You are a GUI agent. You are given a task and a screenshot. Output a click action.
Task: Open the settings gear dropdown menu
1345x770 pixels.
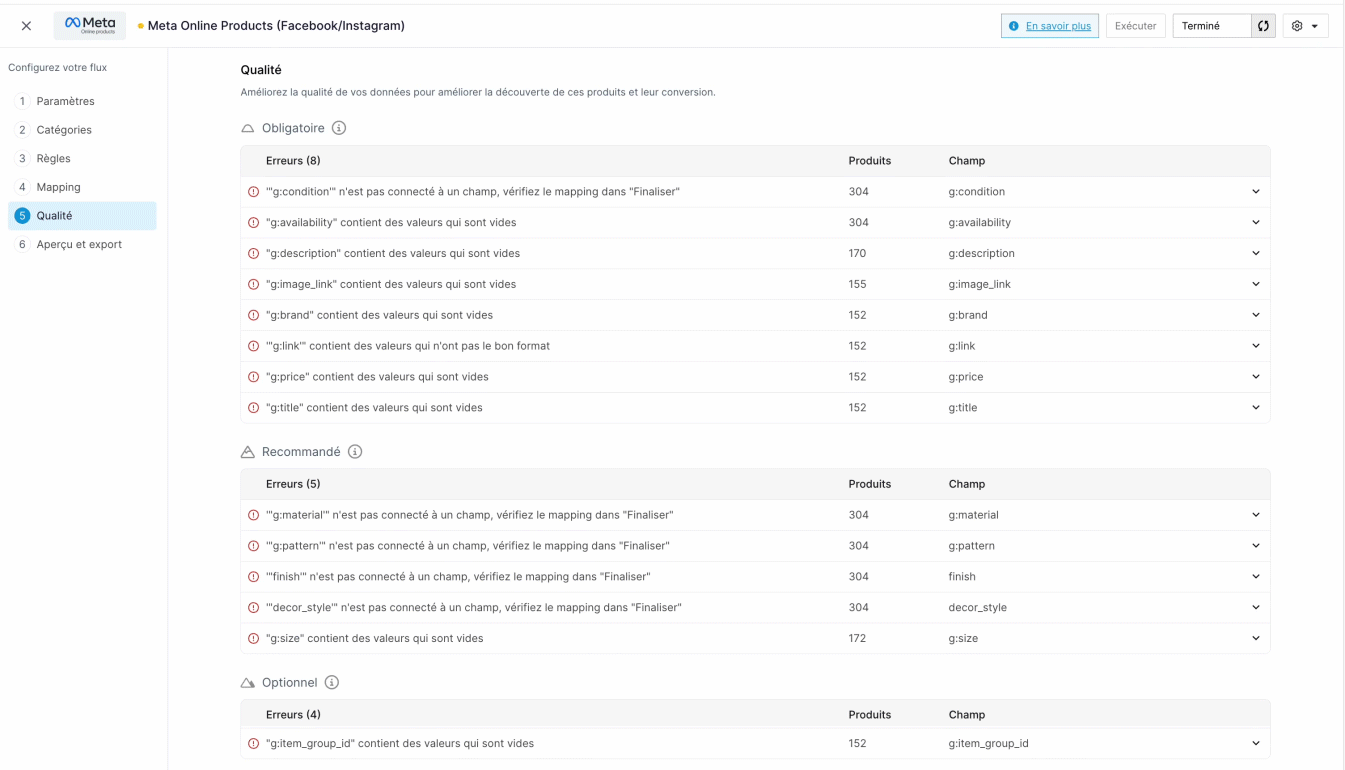1304,26
